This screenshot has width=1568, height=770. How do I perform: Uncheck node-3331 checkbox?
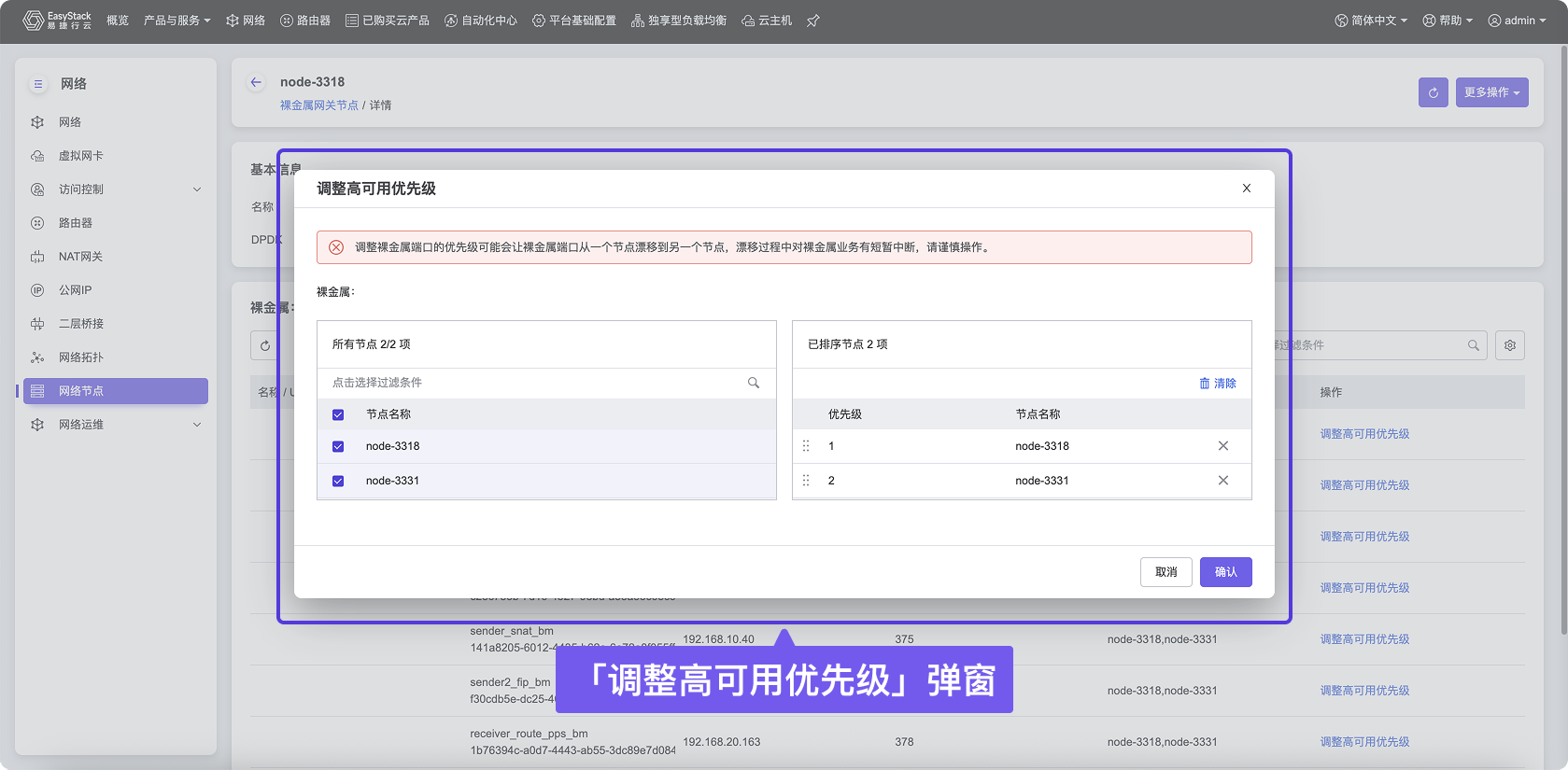point(338,481)
